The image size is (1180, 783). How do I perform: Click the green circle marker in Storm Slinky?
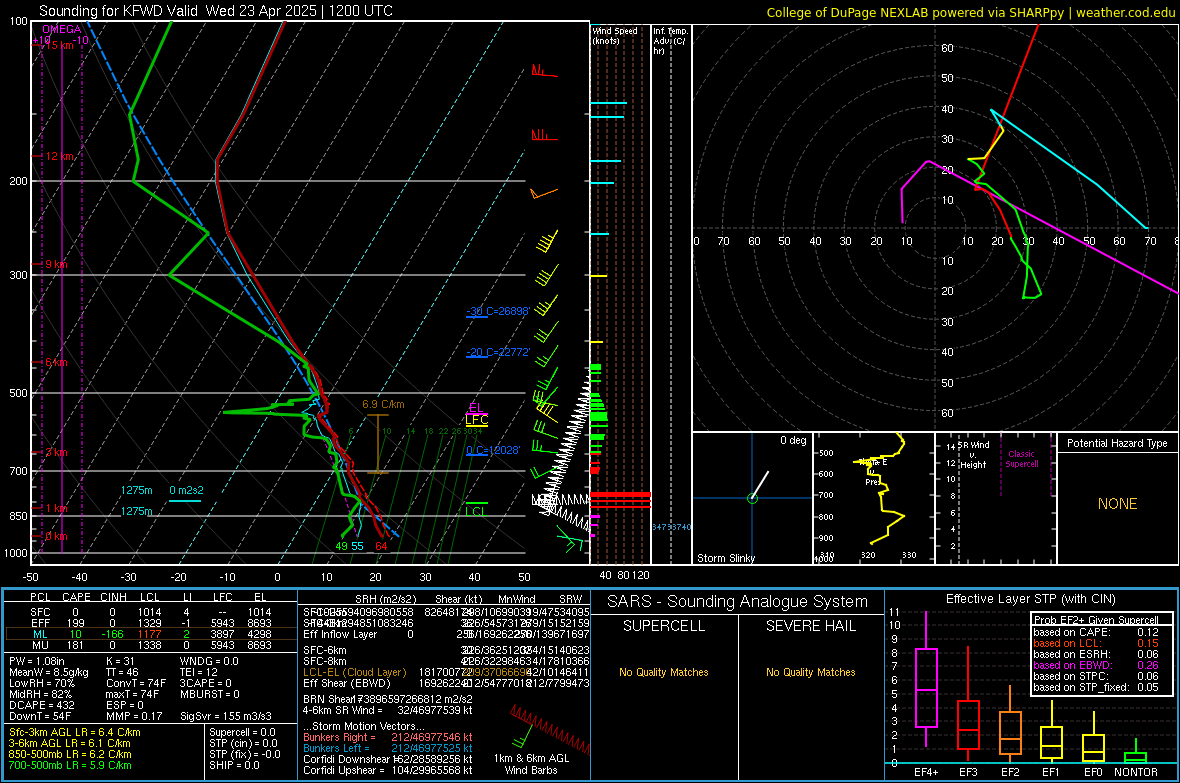click(x=752, y=498)
